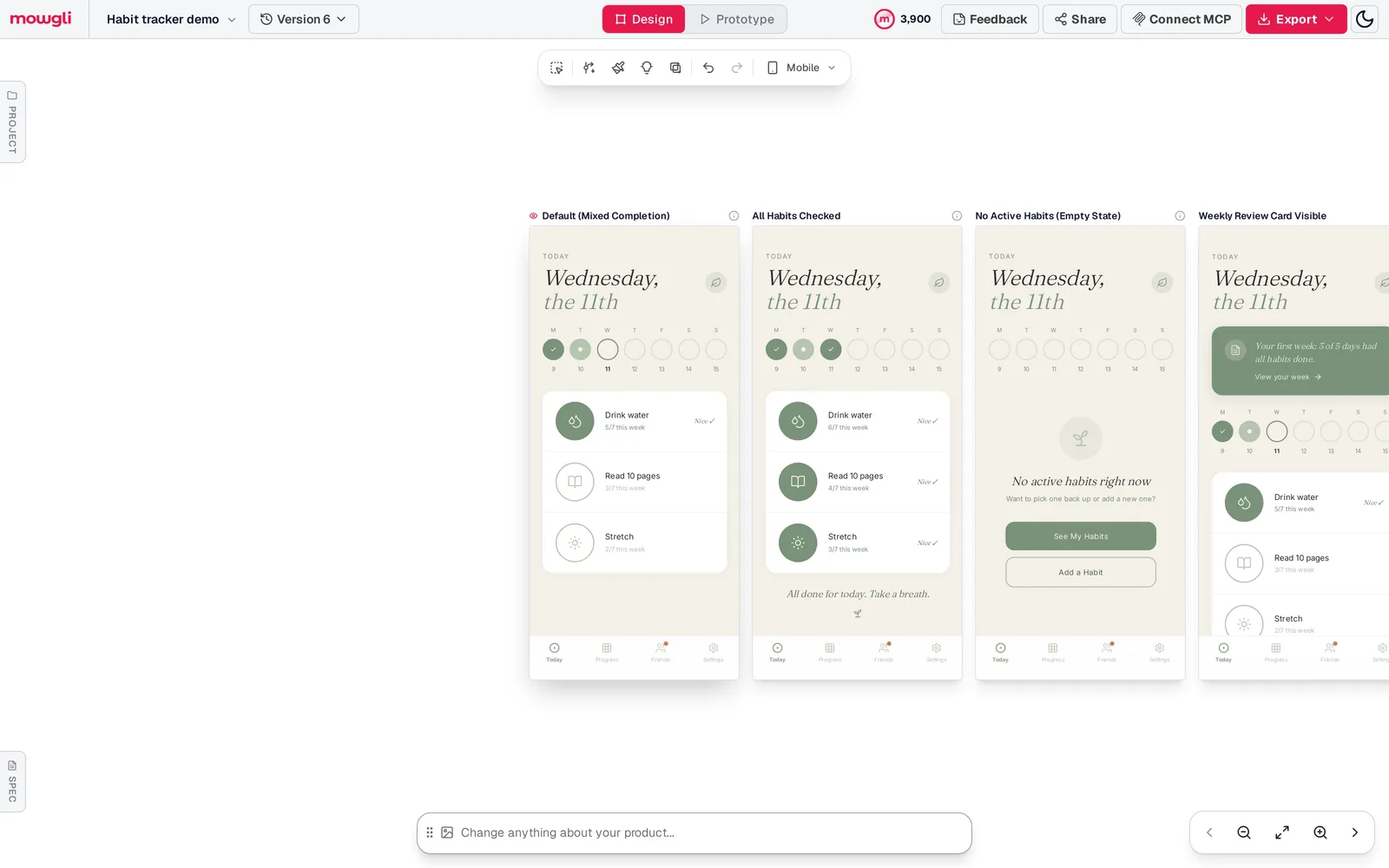Toggle Drink water in Weekly Review screen
Viewport: 1389px width, 868px height.
[x=1244, y=503]
